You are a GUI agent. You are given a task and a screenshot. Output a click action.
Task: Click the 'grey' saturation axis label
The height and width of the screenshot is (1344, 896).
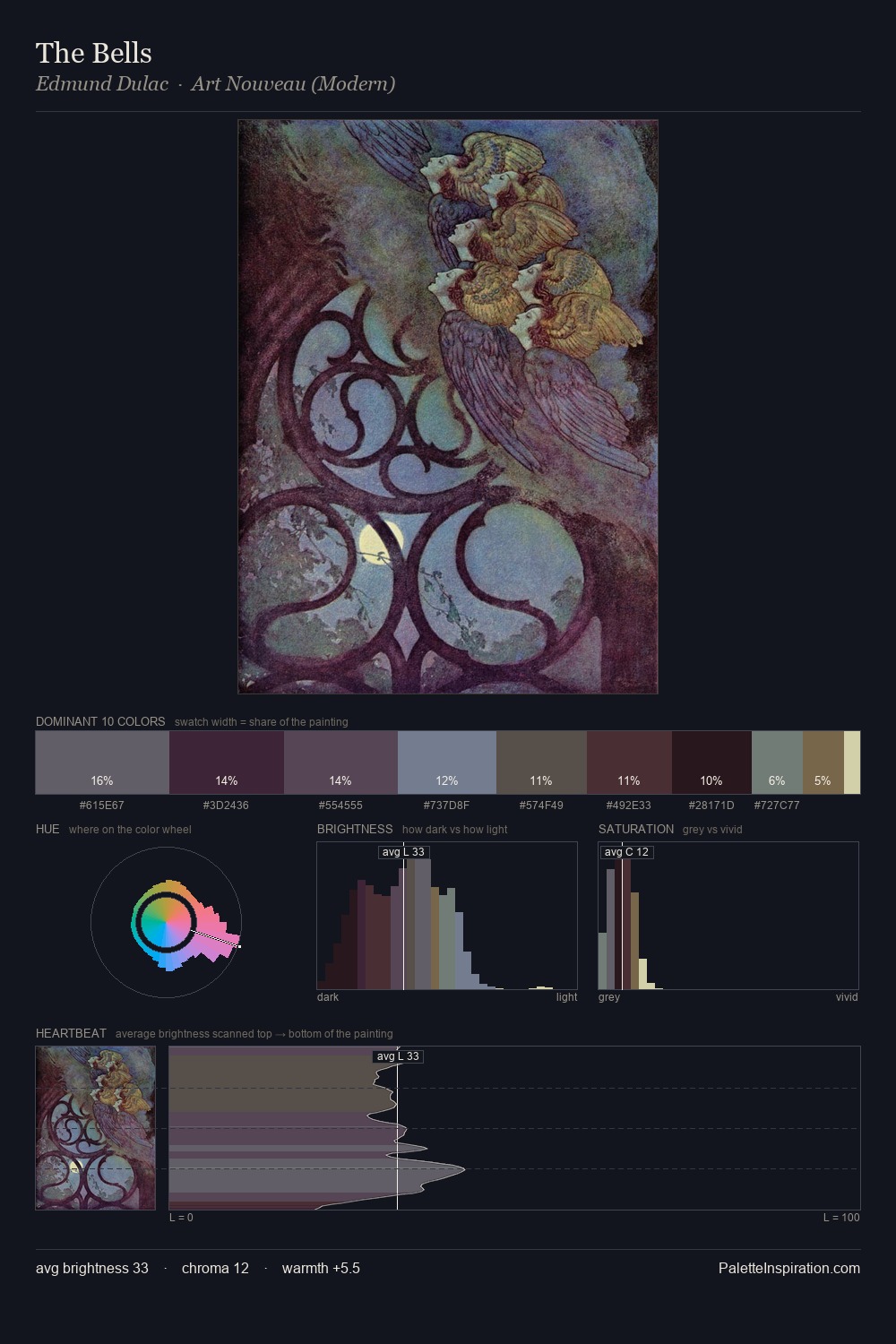pyautogui.click(x=609, y=997)
